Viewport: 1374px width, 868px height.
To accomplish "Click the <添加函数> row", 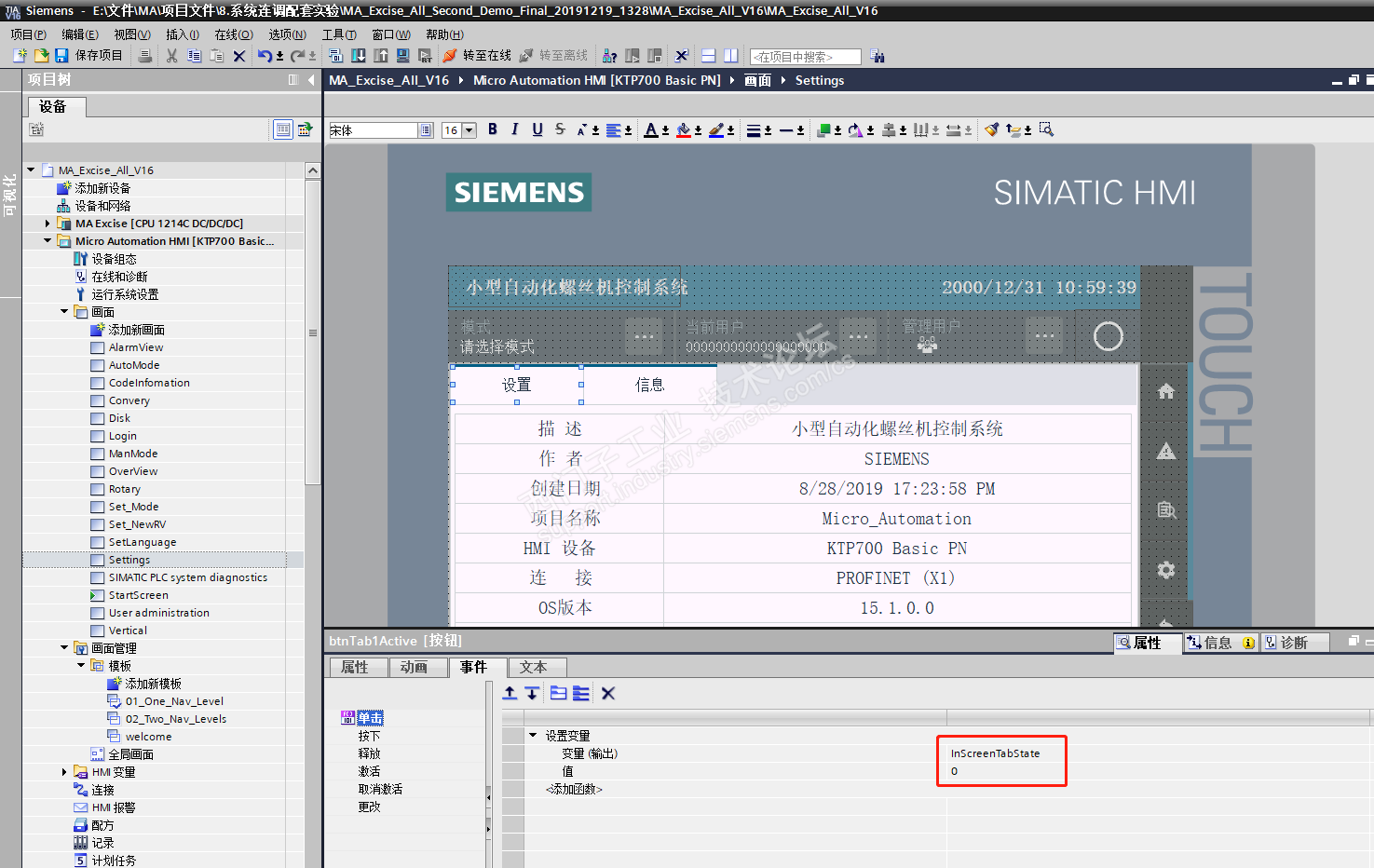I will (x=575, y=790).
